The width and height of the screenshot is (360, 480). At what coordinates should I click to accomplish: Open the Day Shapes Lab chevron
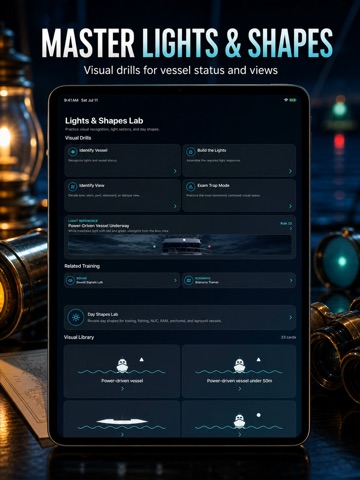290,317
